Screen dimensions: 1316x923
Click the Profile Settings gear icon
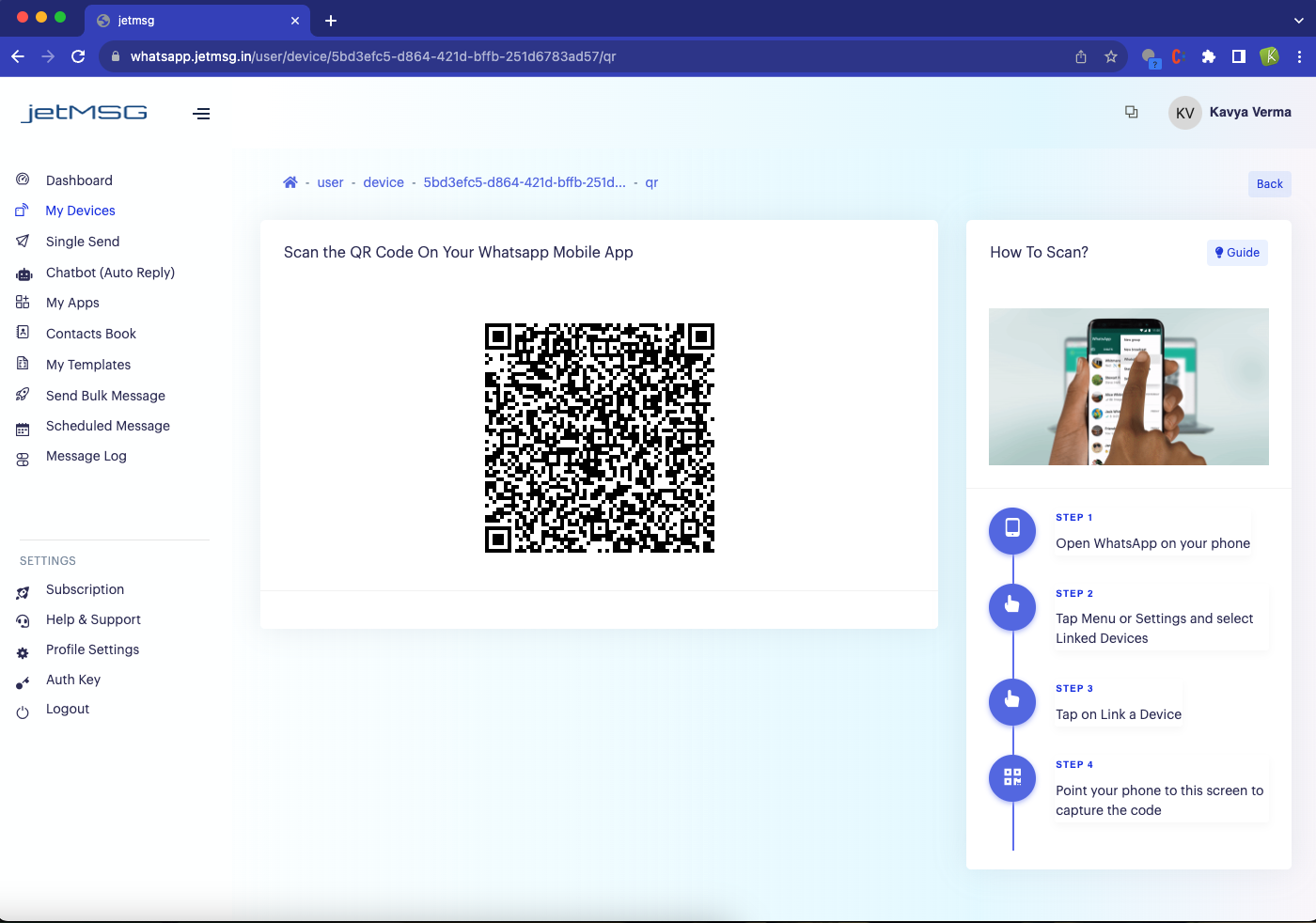(23, 652)
